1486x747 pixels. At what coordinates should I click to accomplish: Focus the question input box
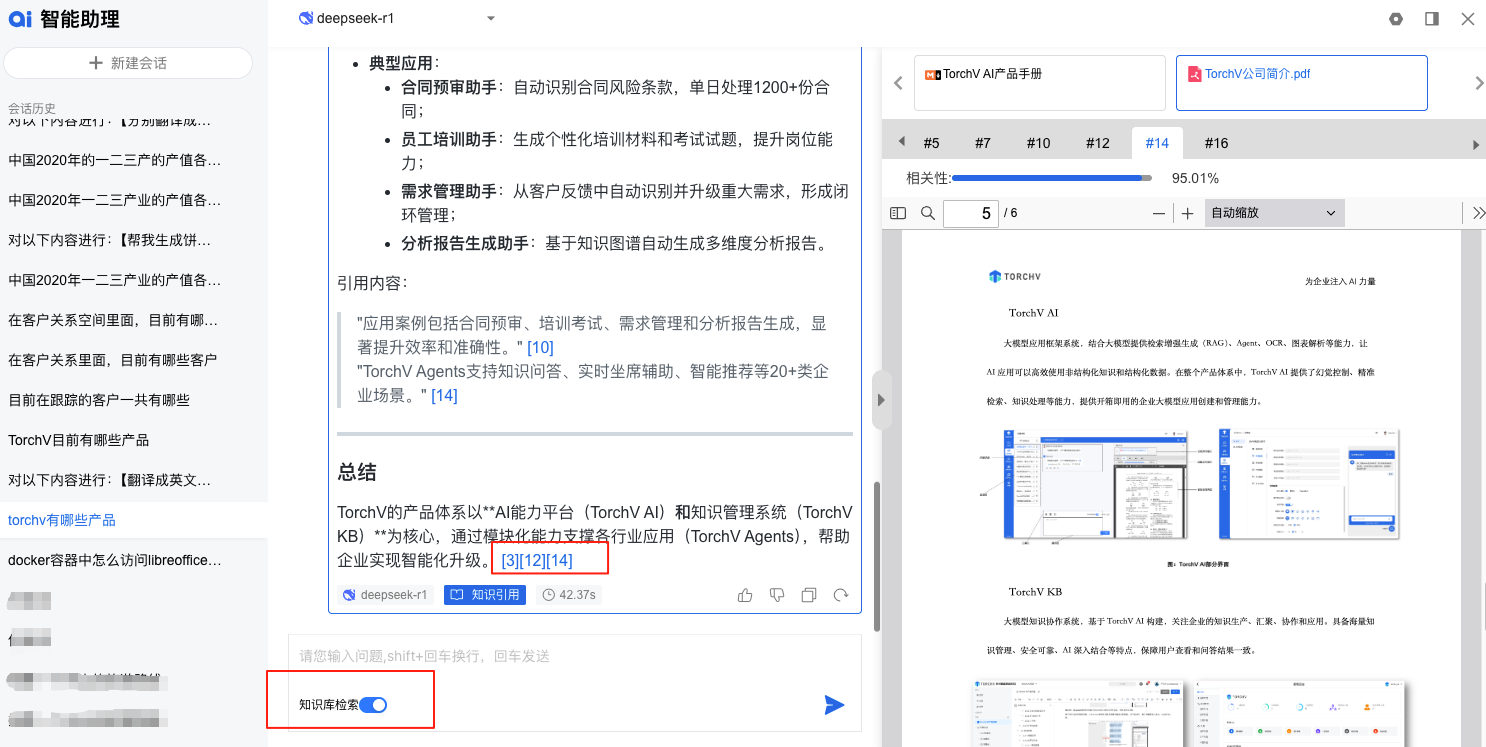pyautogui.click(x=574, y=656)
